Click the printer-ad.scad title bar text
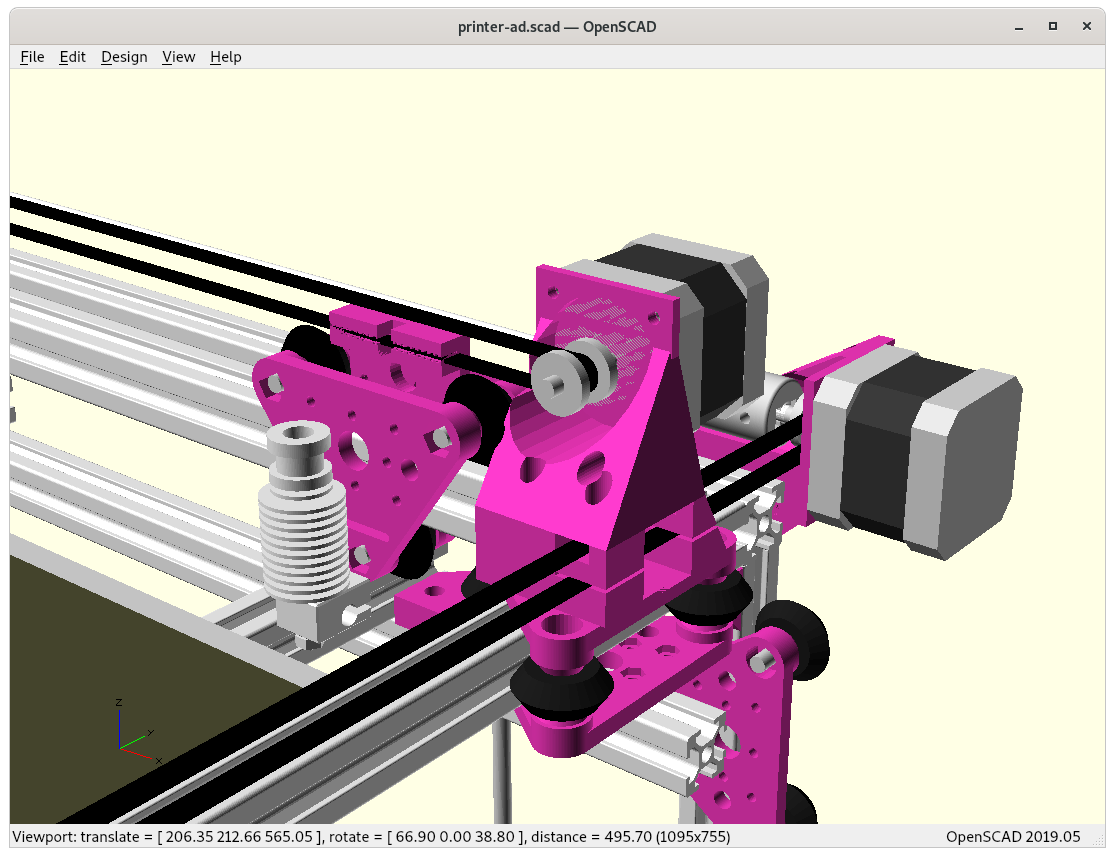This screenshot has width=1115, height=857. [x=557, y=26]
